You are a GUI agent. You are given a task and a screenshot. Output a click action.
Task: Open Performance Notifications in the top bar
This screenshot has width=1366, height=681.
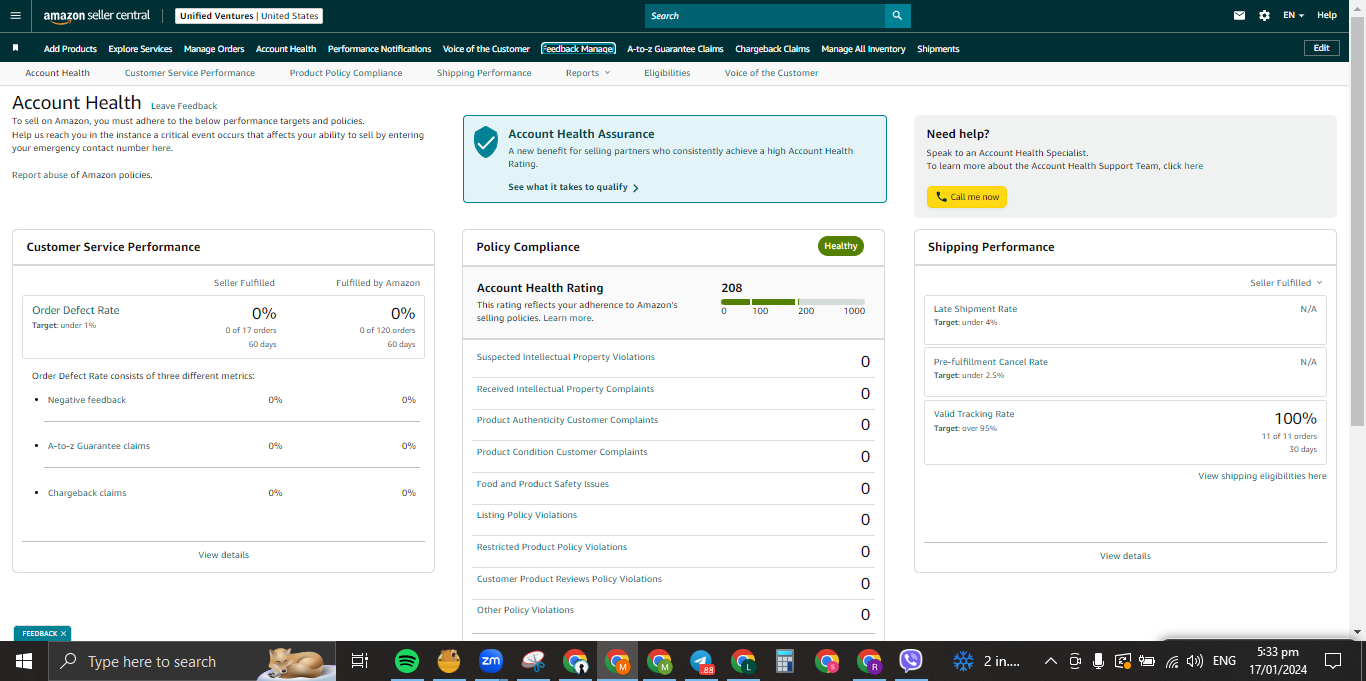379,49
